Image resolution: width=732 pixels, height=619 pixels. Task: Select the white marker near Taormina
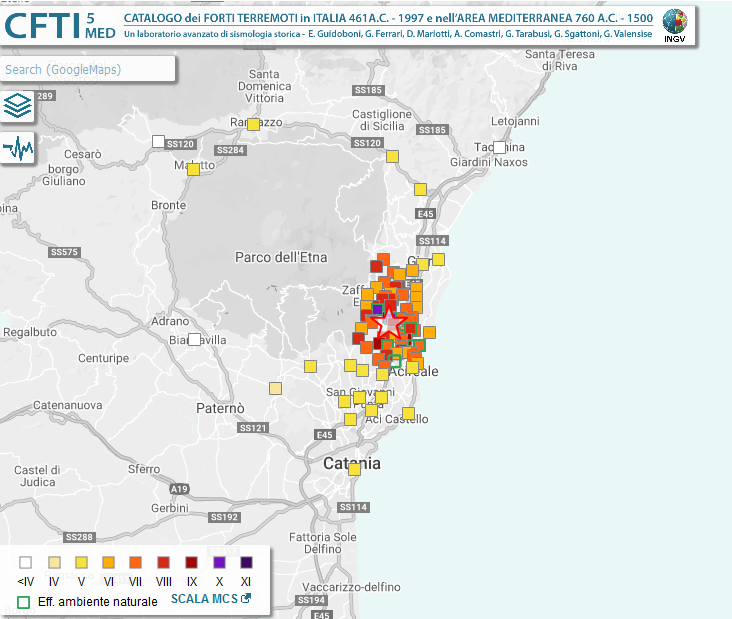pyautogui.click(x=499, y=148)
